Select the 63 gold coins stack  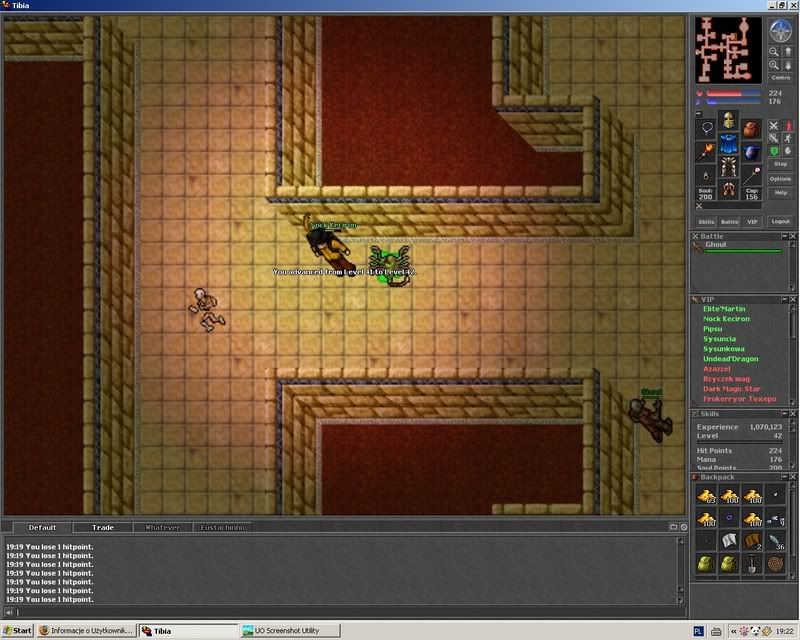click(706, 496)
